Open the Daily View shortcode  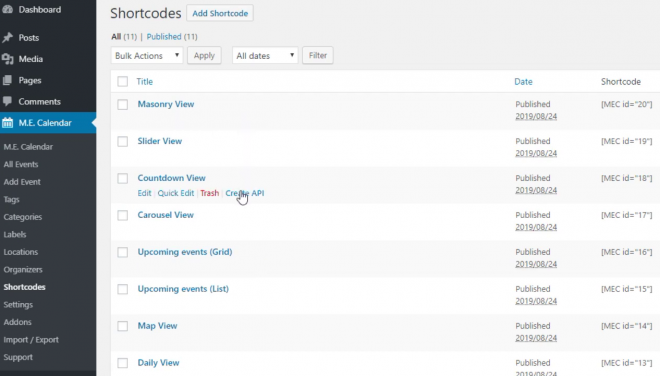point(158,363)
